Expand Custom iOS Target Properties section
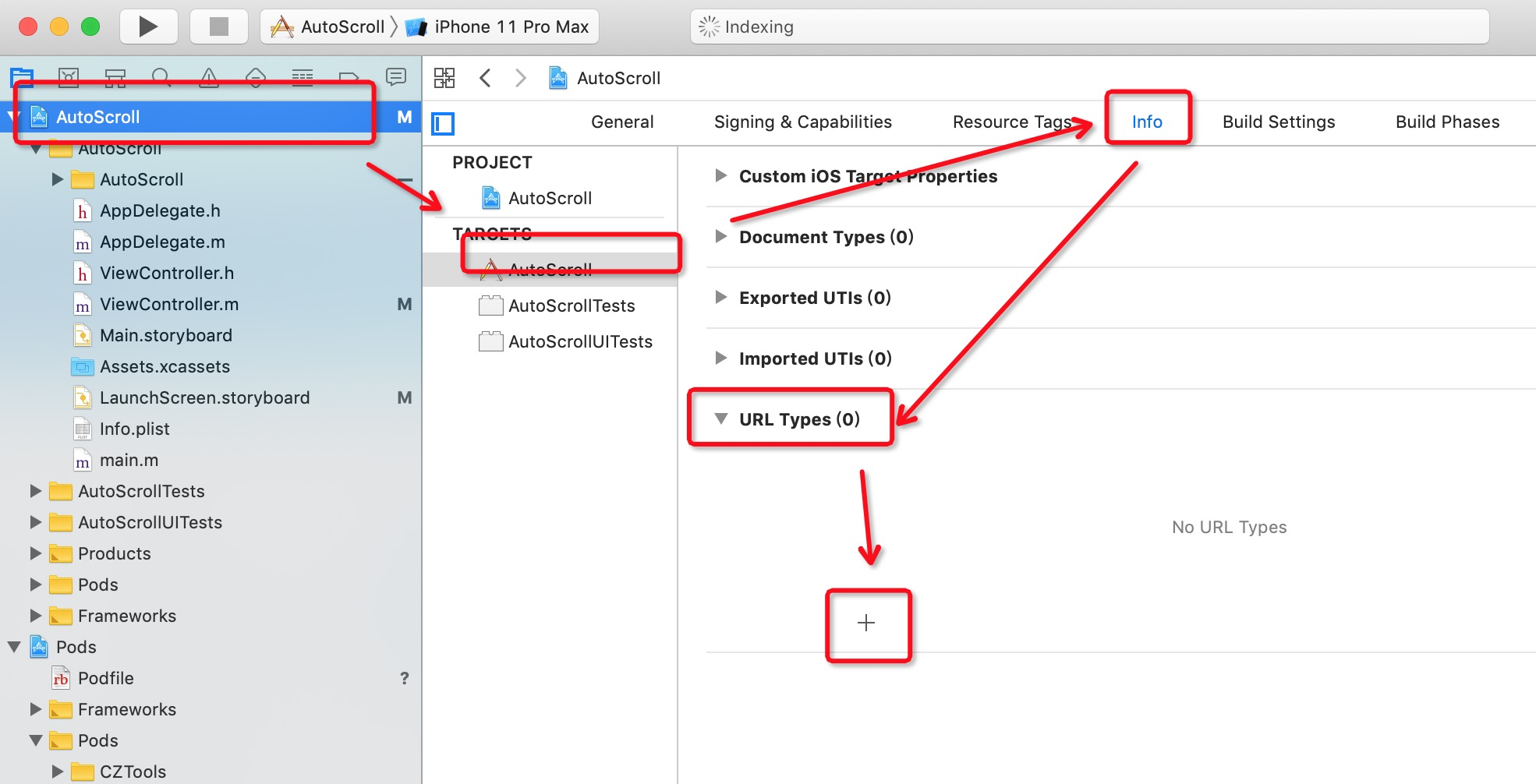The image size is (1536, 784). pos(720,176)
